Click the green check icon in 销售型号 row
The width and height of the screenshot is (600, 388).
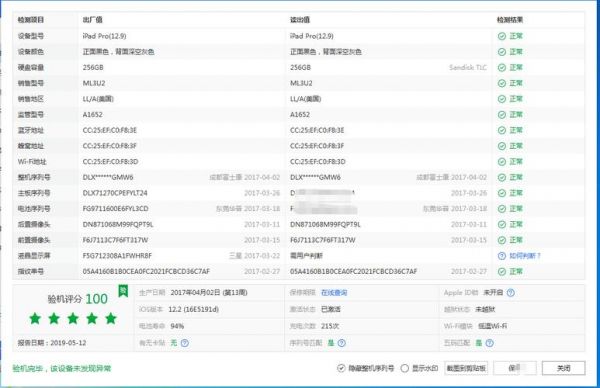pyautogui.click(x=502, y=83)
